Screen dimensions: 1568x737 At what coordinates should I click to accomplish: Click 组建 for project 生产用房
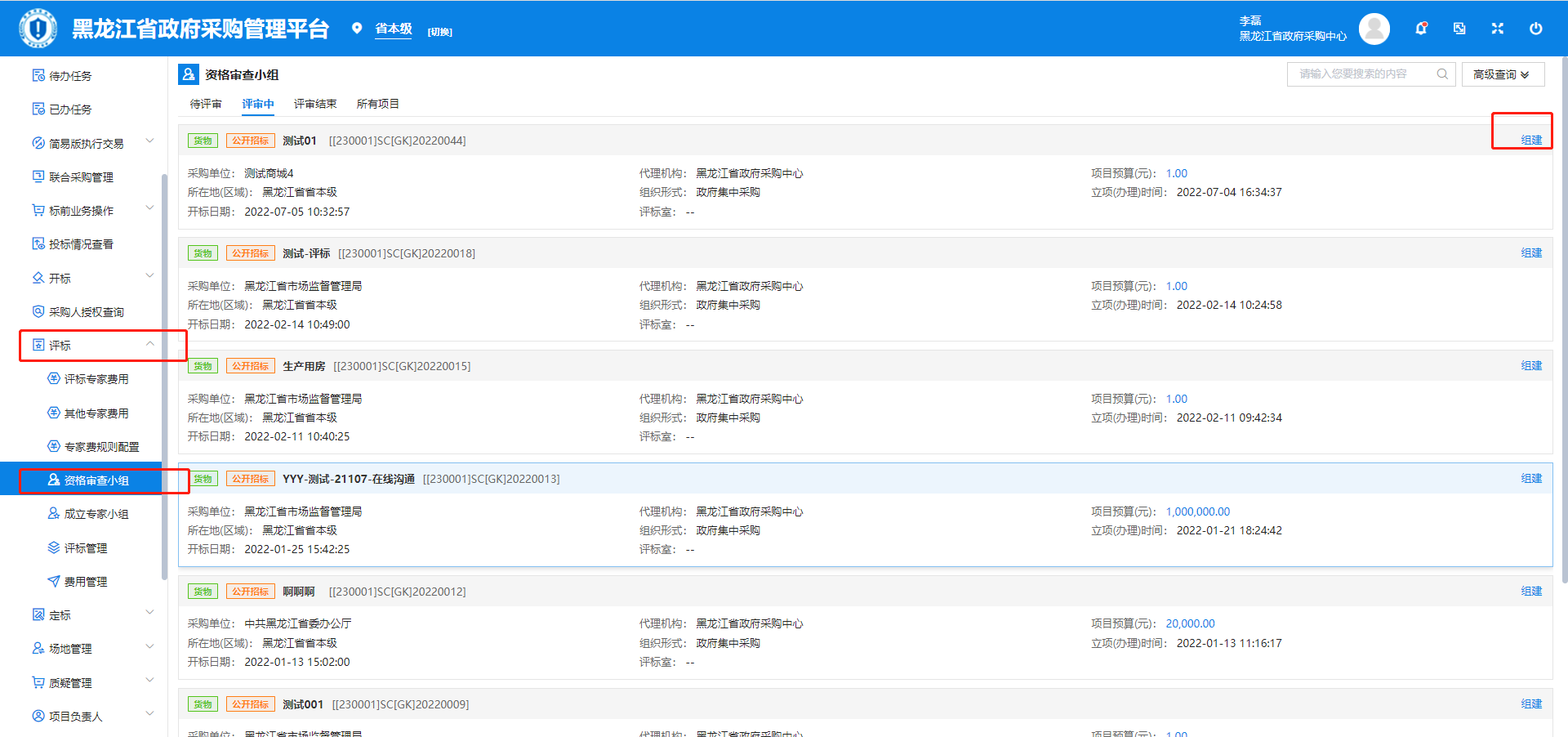tap(1531, 366)
